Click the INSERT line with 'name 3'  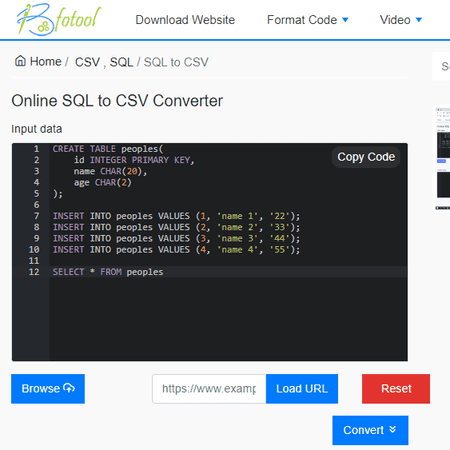click(176, 239)
